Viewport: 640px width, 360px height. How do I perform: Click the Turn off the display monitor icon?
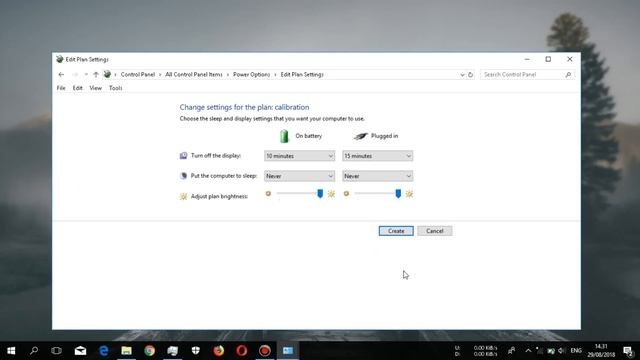point(184,156)
